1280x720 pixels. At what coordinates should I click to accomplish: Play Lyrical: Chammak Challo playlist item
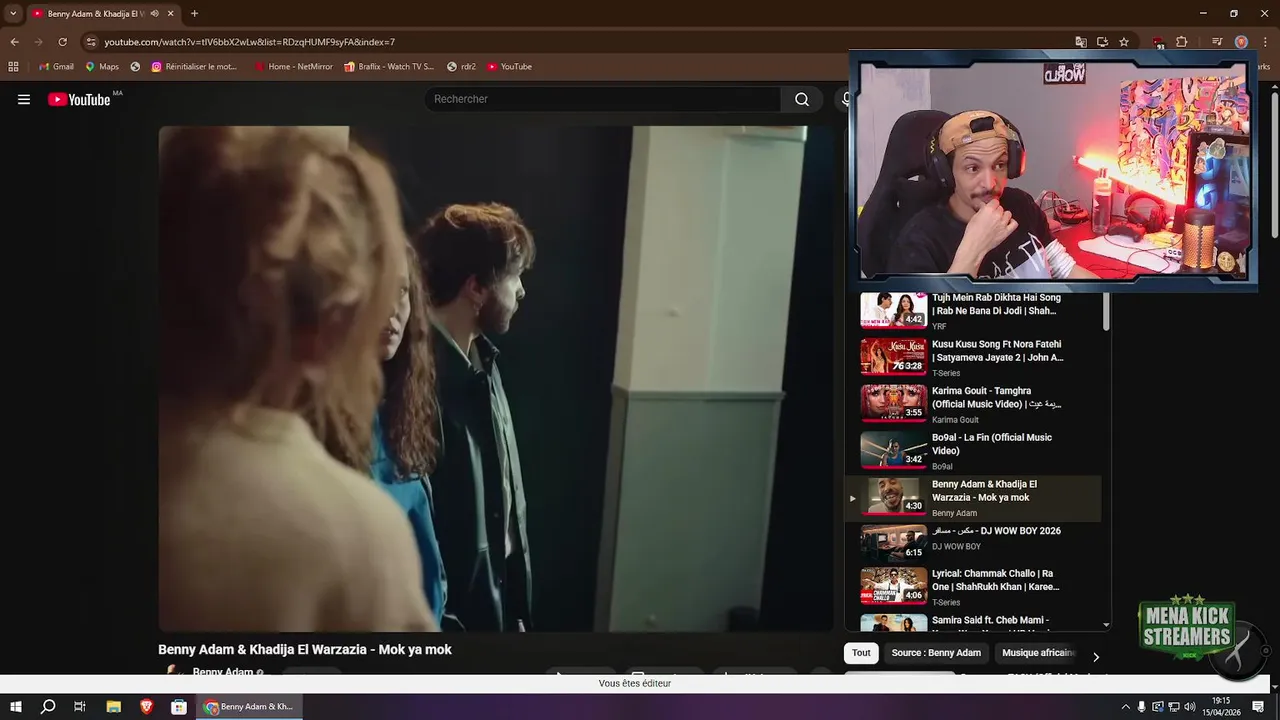tap(972, 586)
